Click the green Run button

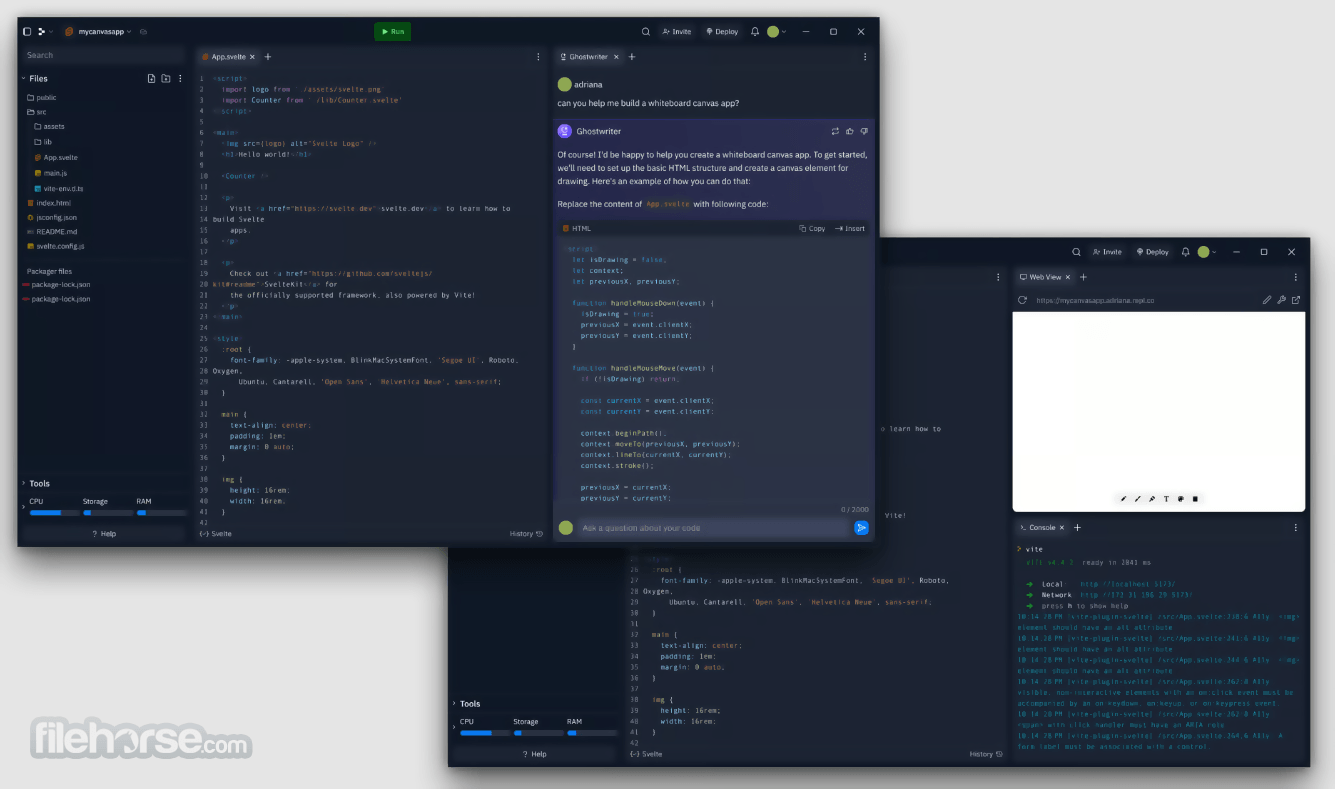click(393, 32)
